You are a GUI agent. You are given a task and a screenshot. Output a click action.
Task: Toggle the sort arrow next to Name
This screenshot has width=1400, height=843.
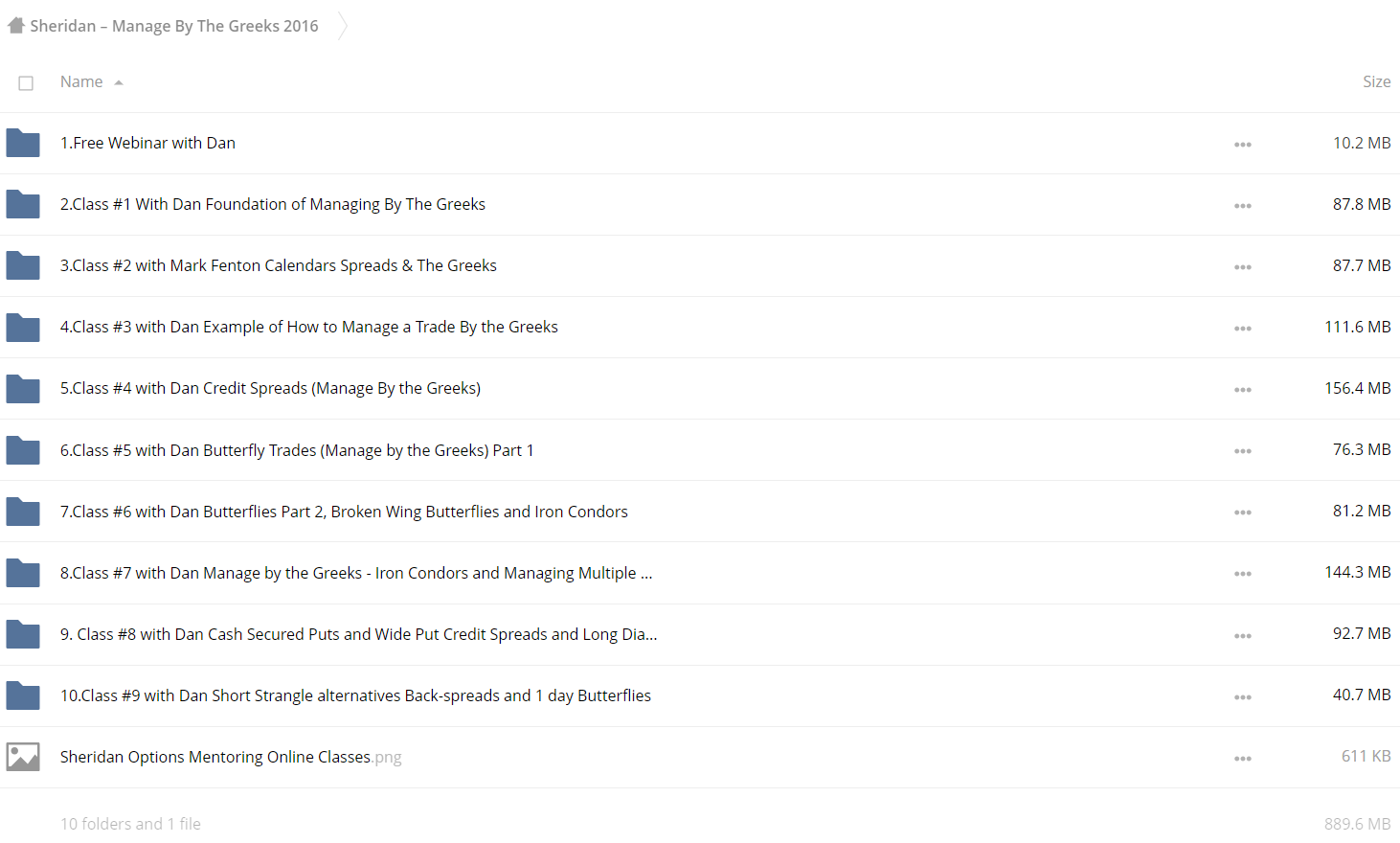119,83
